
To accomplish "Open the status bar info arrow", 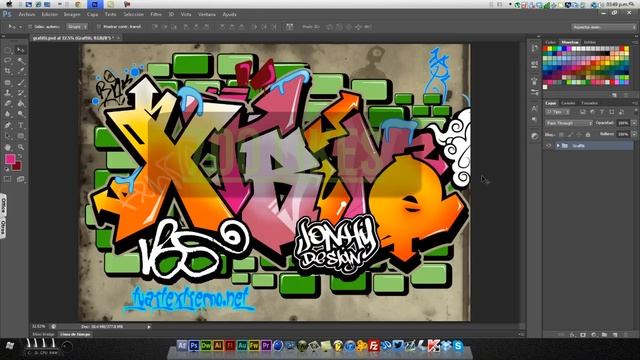I will click(149, 327).
